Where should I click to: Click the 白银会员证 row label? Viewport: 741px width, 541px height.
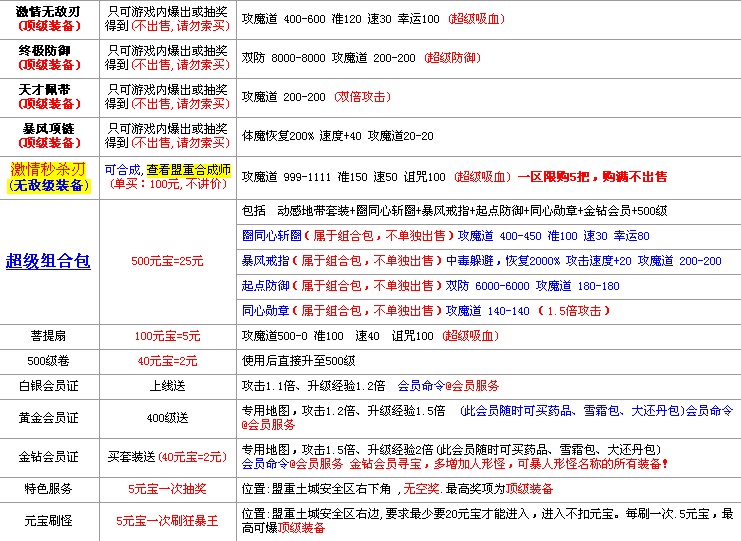click(49, 384)
